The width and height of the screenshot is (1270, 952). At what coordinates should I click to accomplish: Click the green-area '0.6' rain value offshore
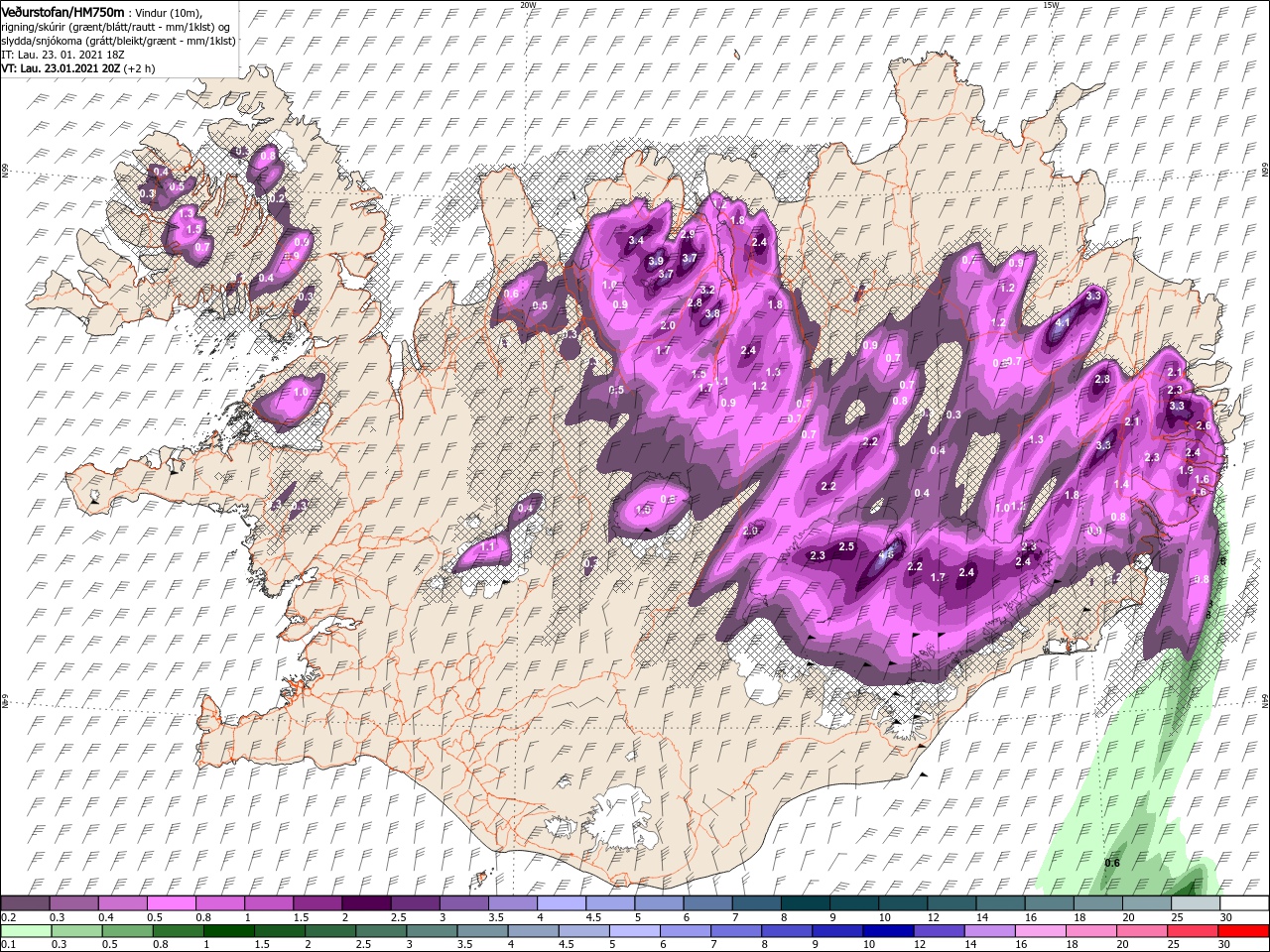point(1112,863)
